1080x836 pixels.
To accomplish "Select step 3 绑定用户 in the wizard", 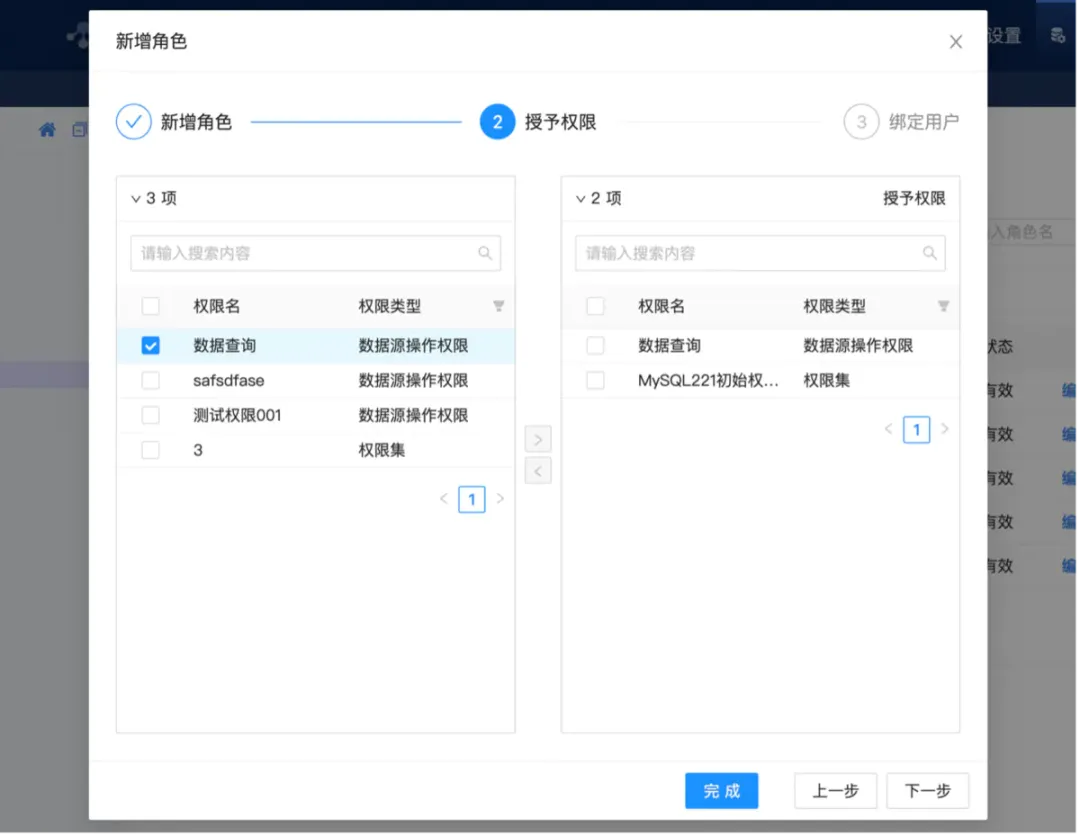I will tap(860, 121).
